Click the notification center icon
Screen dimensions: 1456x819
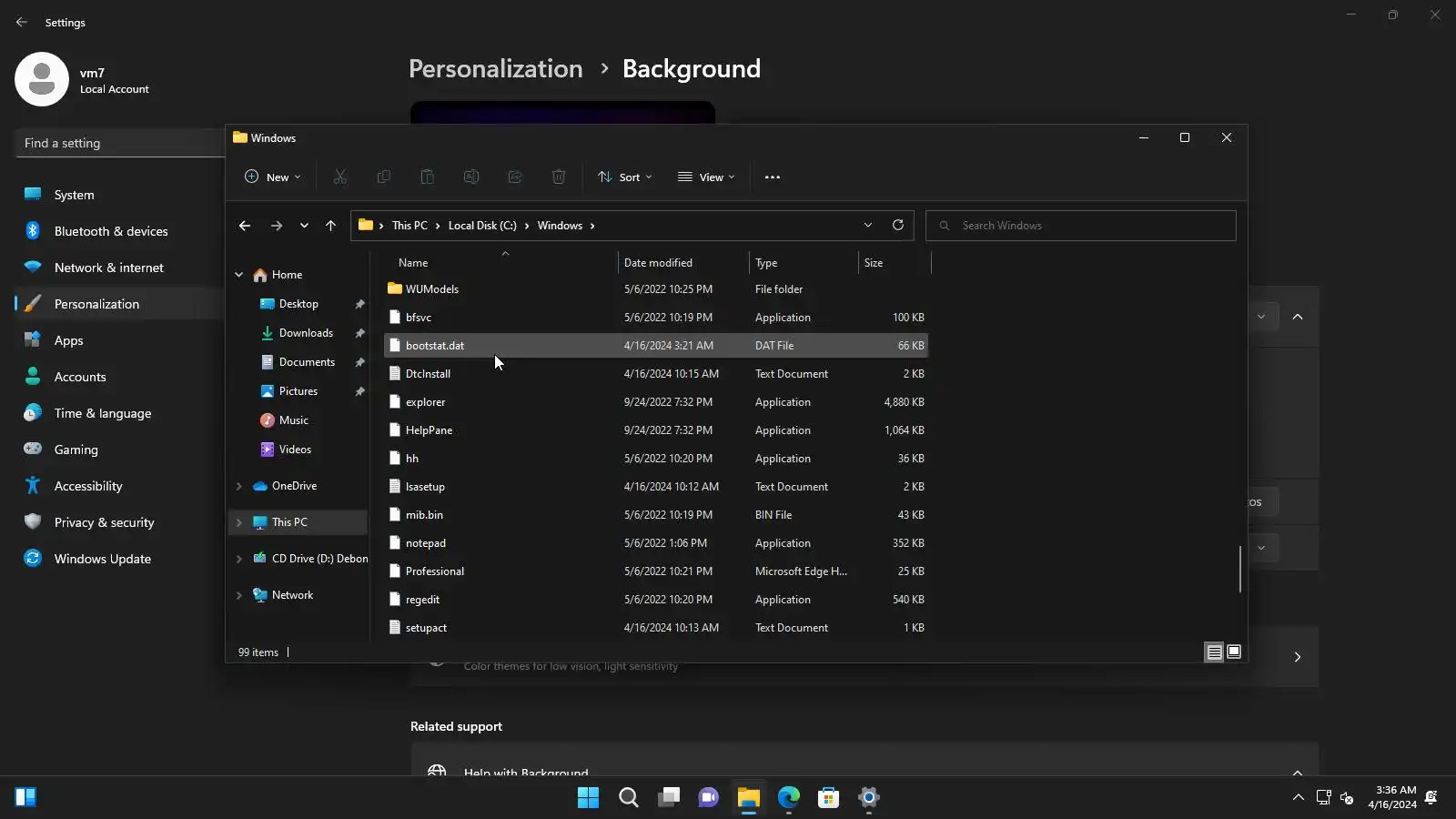pos(1431,798)
